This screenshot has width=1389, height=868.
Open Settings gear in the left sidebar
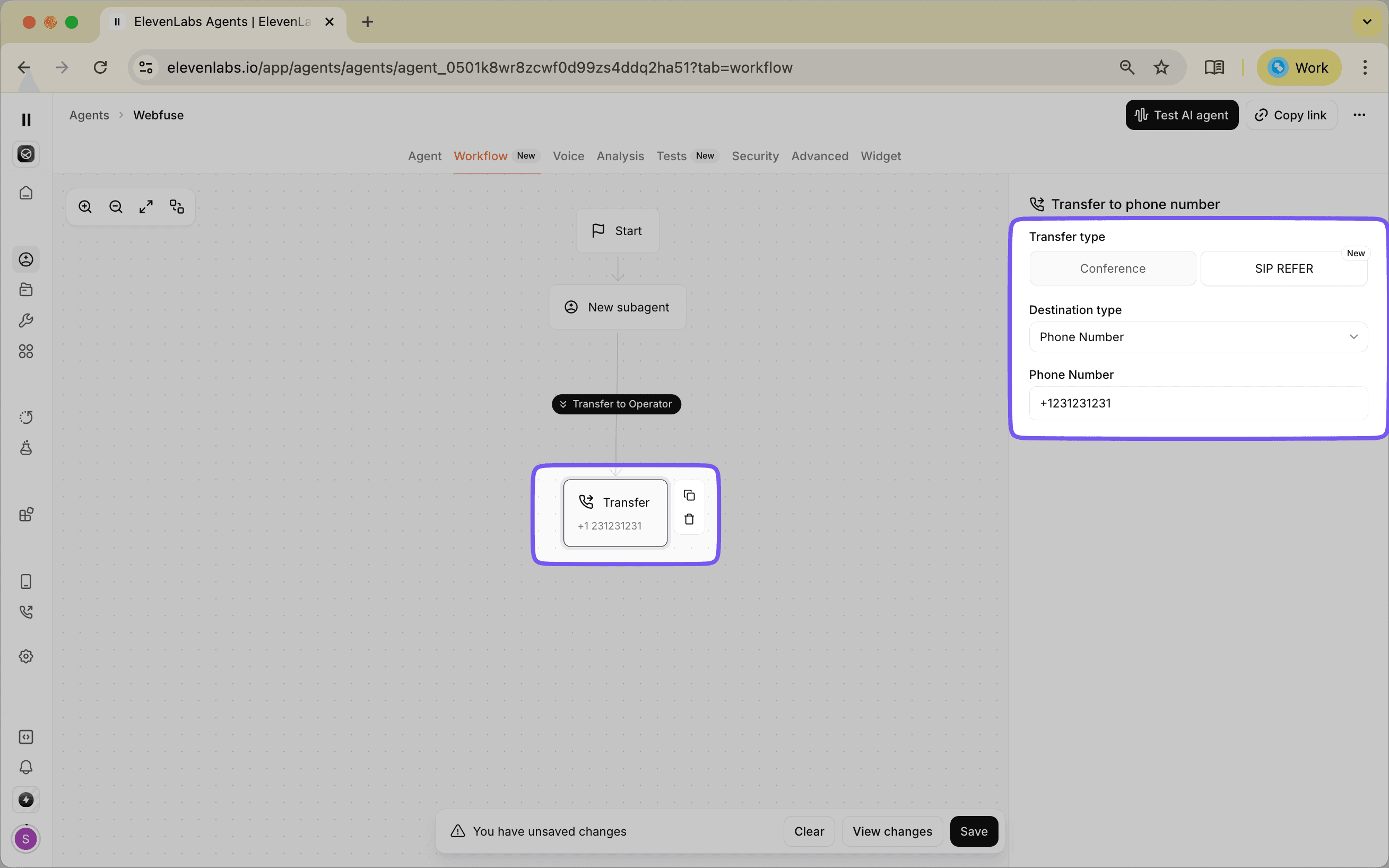tap(26, 656)
